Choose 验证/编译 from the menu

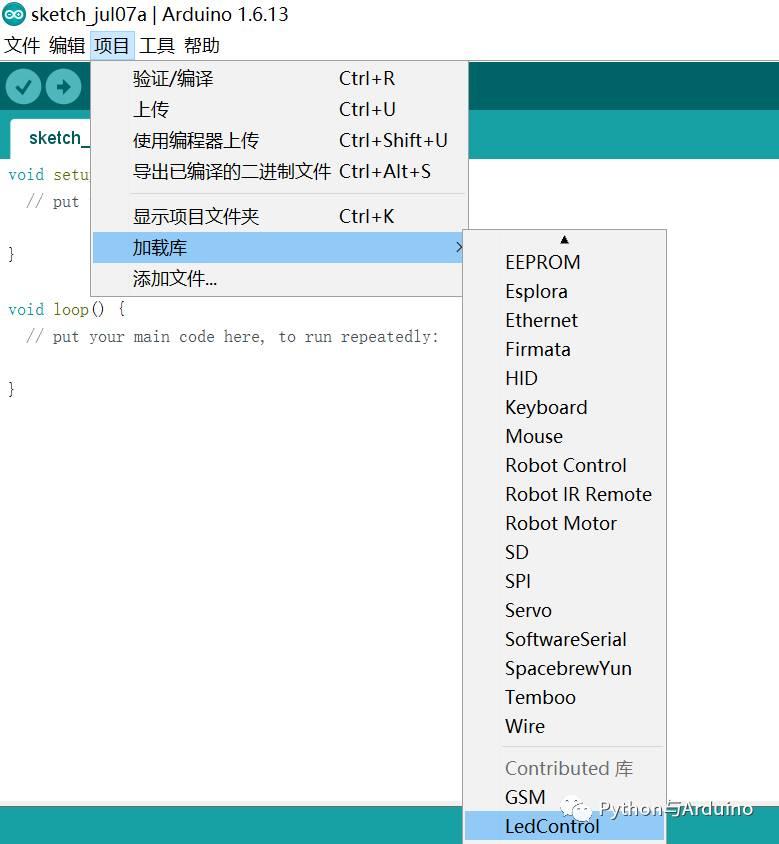coord(277,79)
